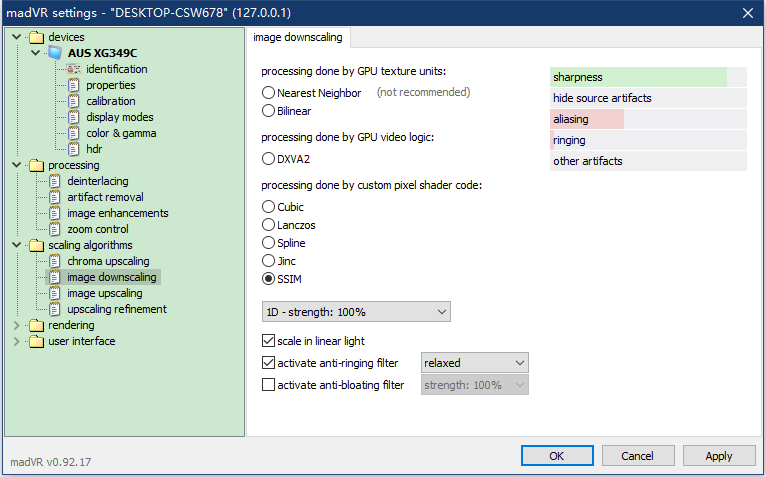Click the scaling algorithms folder icon
Image resolution: width=766 pixels, height=477 pixels.
click(36, 245)
